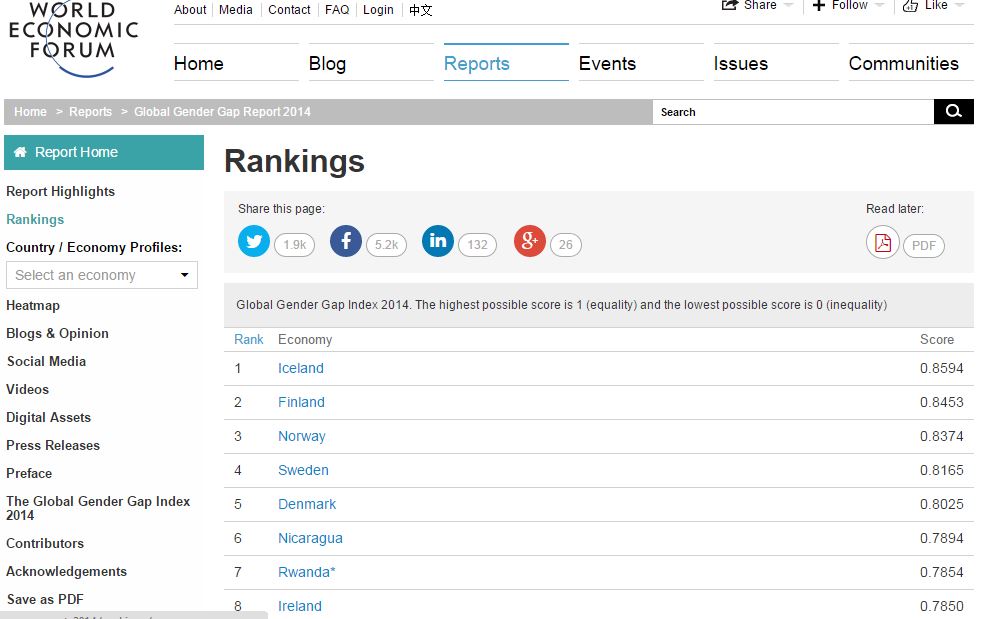Screen dimensions: 982x619
Task: Click the World Economic Forum logo
Action: 73,39
